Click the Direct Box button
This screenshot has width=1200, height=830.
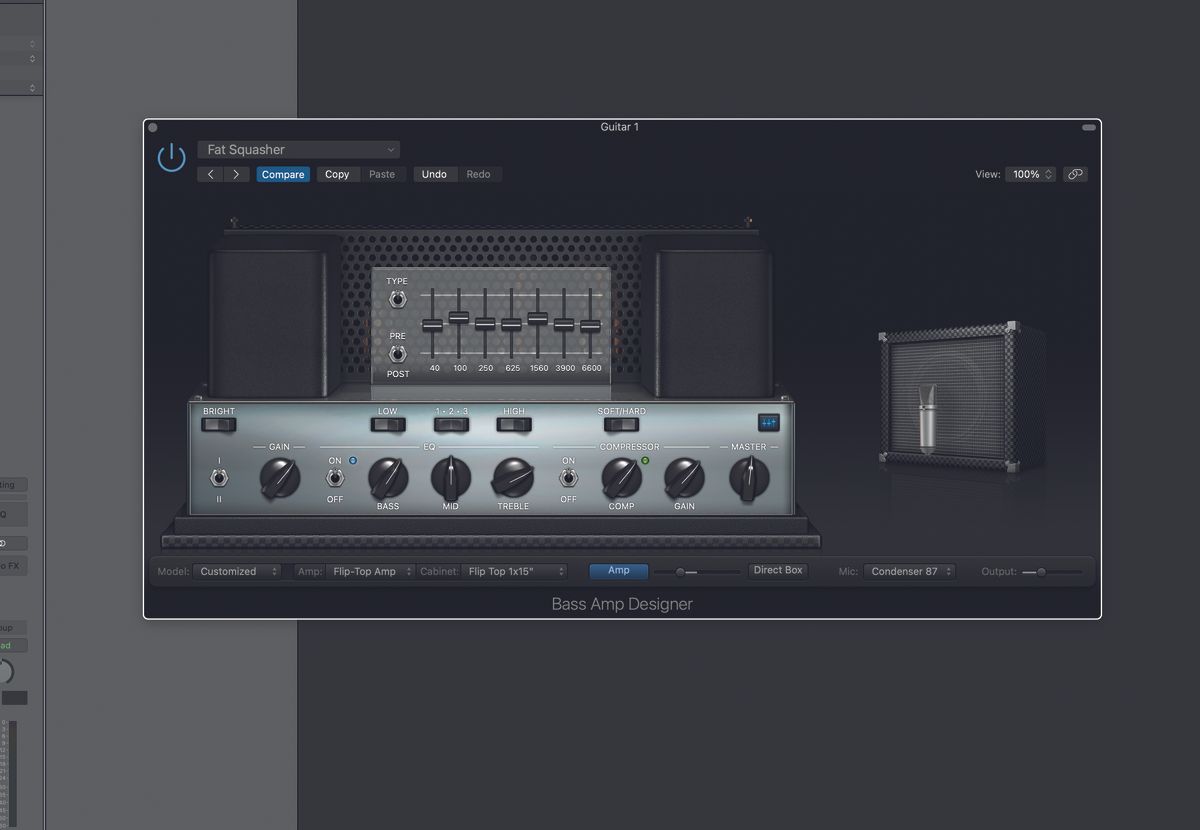(778, 569)
